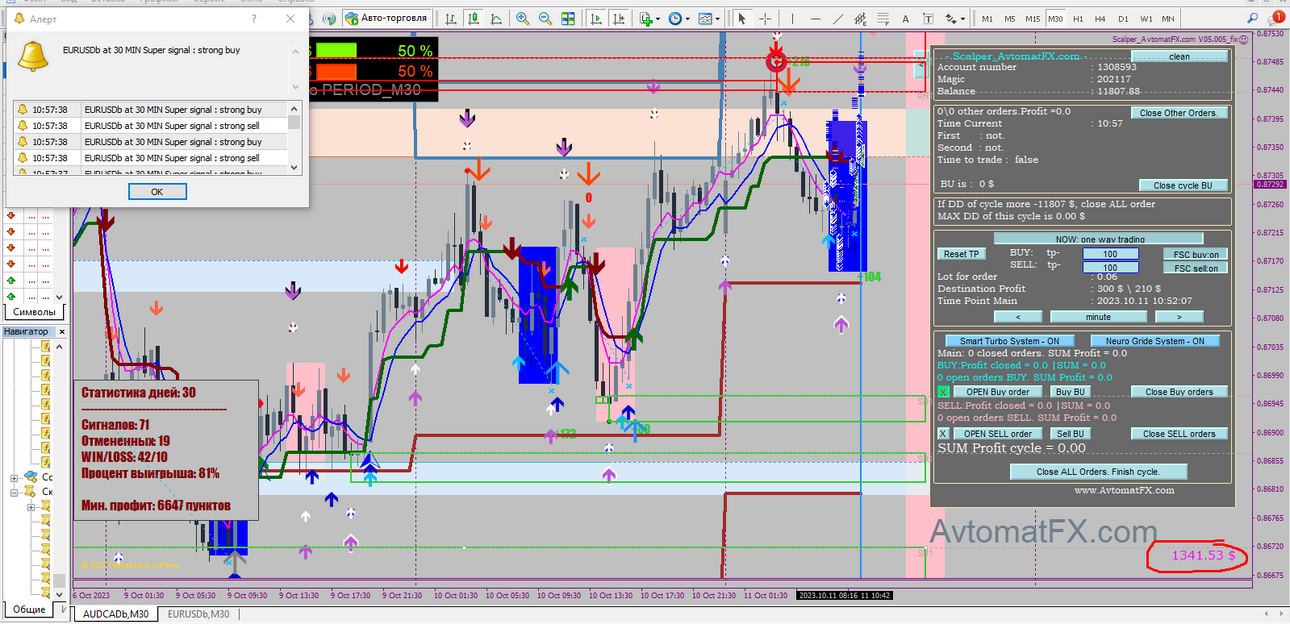1290x624 pixels.
Task: Click the BUY tp input field
Action: point(1111,254)
